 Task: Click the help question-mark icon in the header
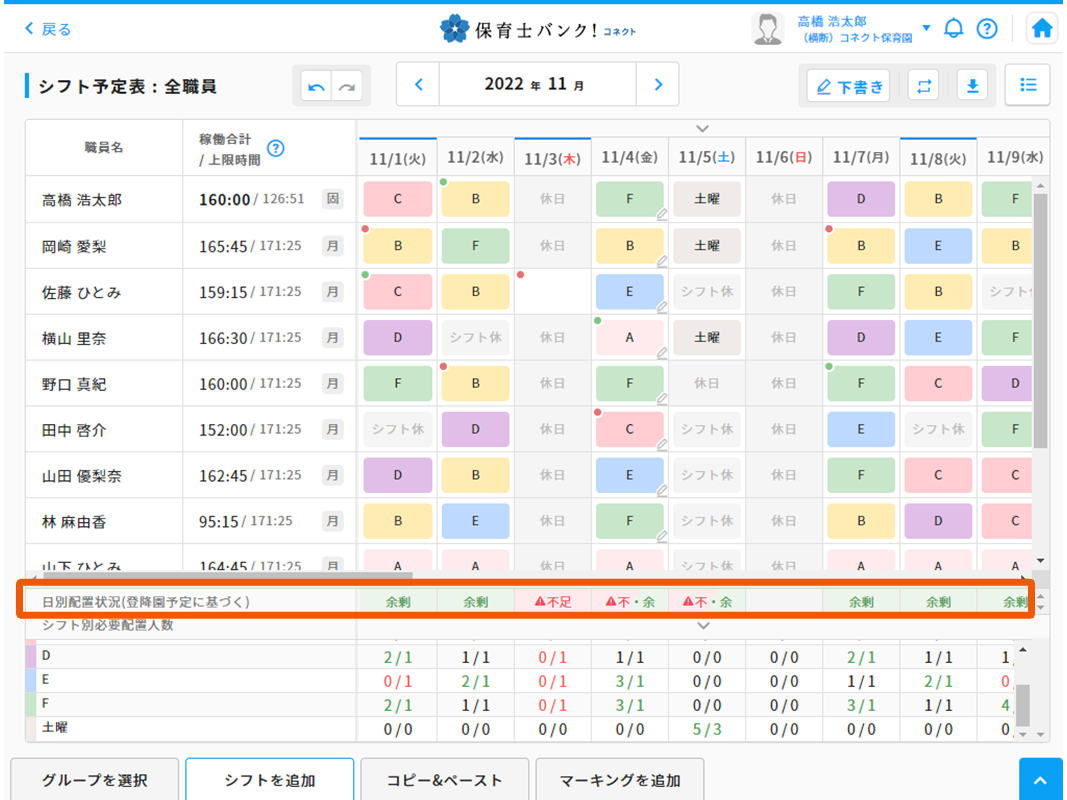pyautogui.click(x=987, y=28)
